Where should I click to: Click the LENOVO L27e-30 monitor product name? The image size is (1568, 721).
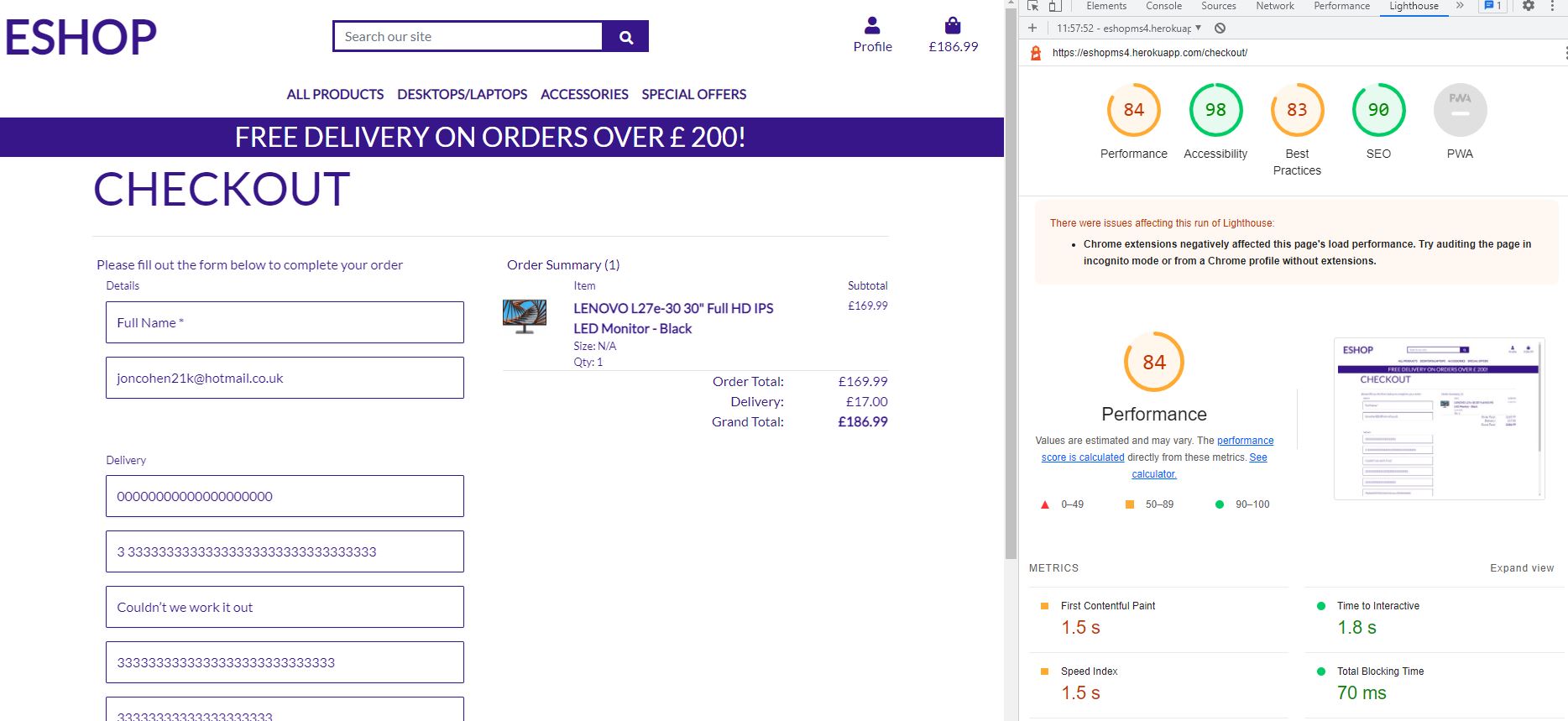click(x=673, y=318)
